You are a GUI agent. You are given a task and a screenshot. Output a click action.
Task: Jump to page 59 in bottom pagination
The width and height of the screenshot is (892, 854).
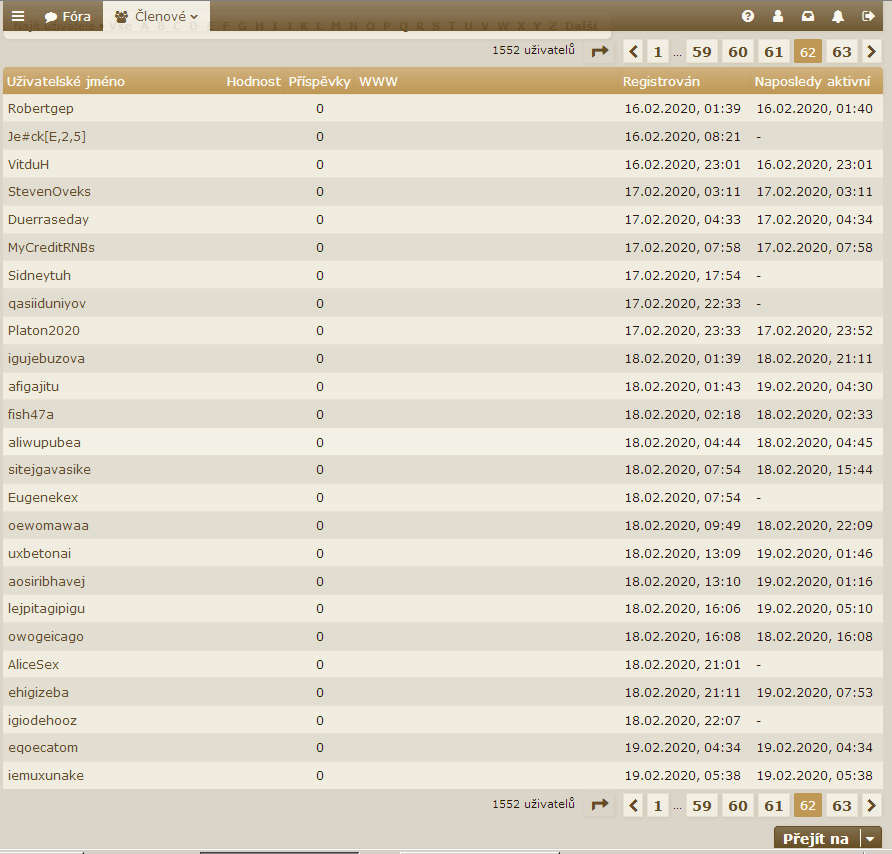point(702,805)
